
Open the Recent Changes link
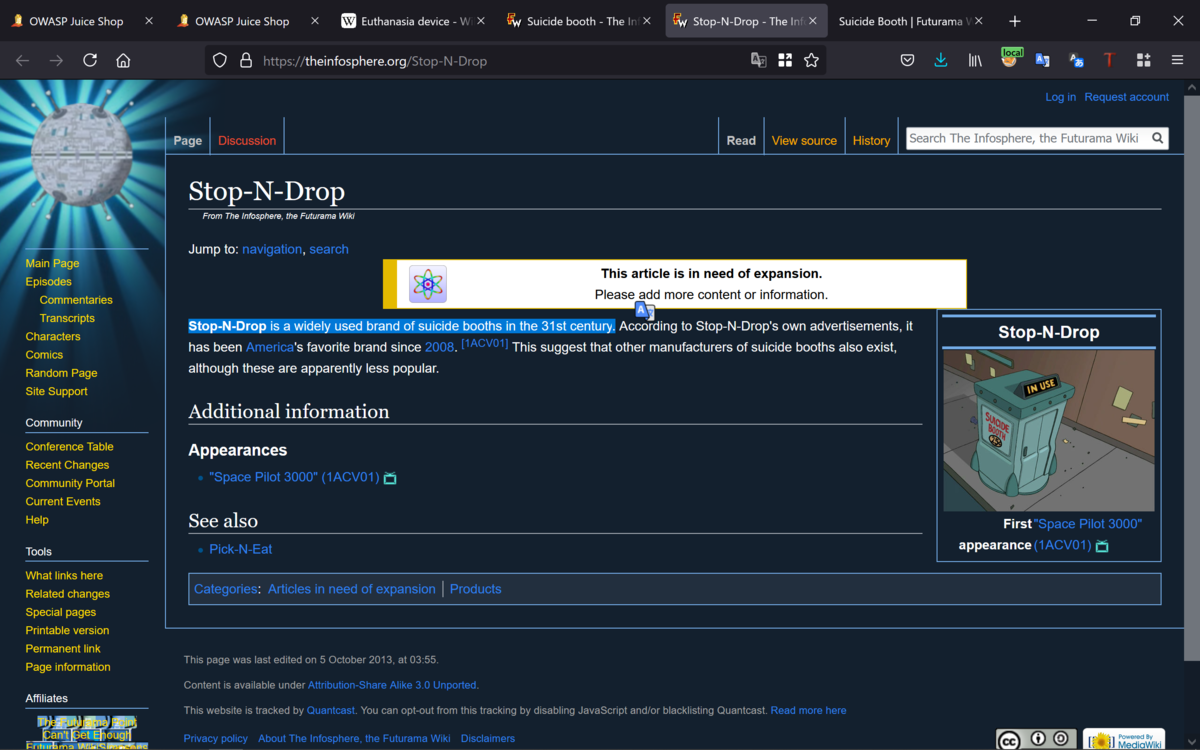[67, 465]
